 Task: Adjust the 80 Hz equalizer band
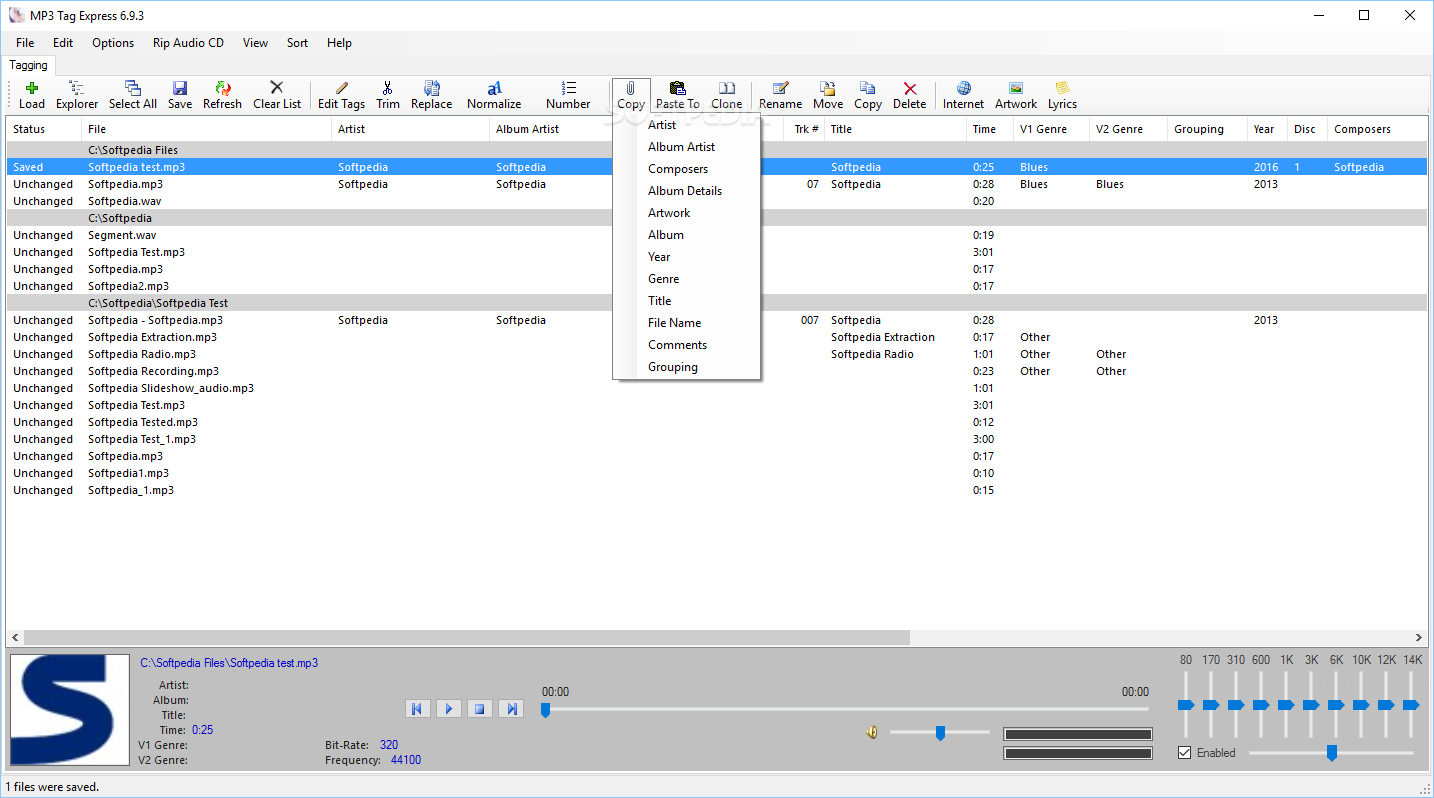pos(1186,705)
